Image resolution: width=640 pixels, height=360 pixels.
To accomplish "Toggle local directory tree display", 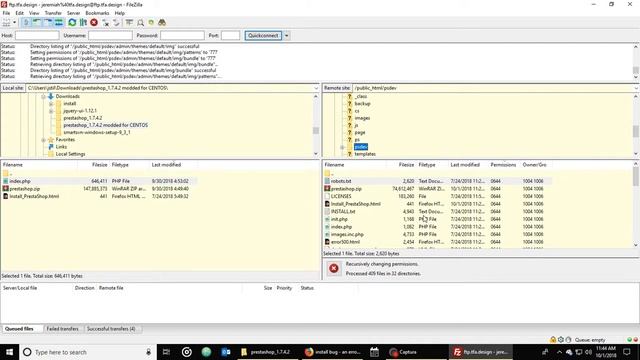I will coord(37,22).
